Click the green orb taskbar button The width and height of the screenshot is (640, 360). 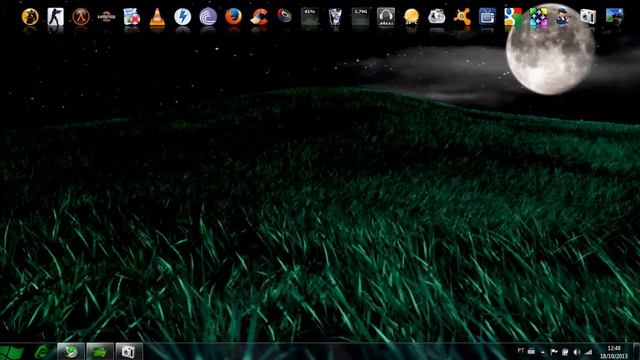click(71, 352)
